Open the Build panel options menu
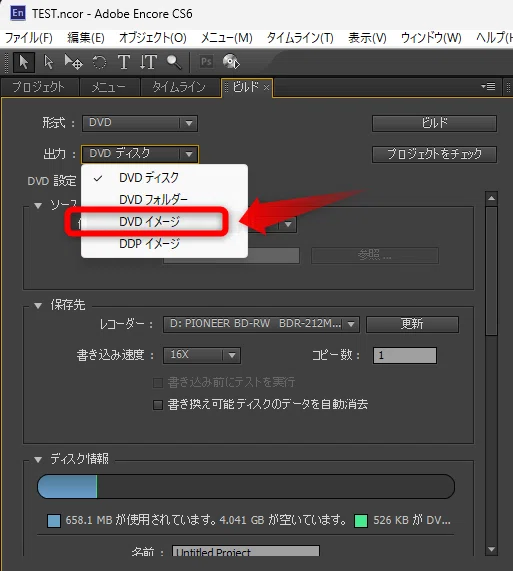The width and height of the screenshot is (513, 571). click(488, 87)
